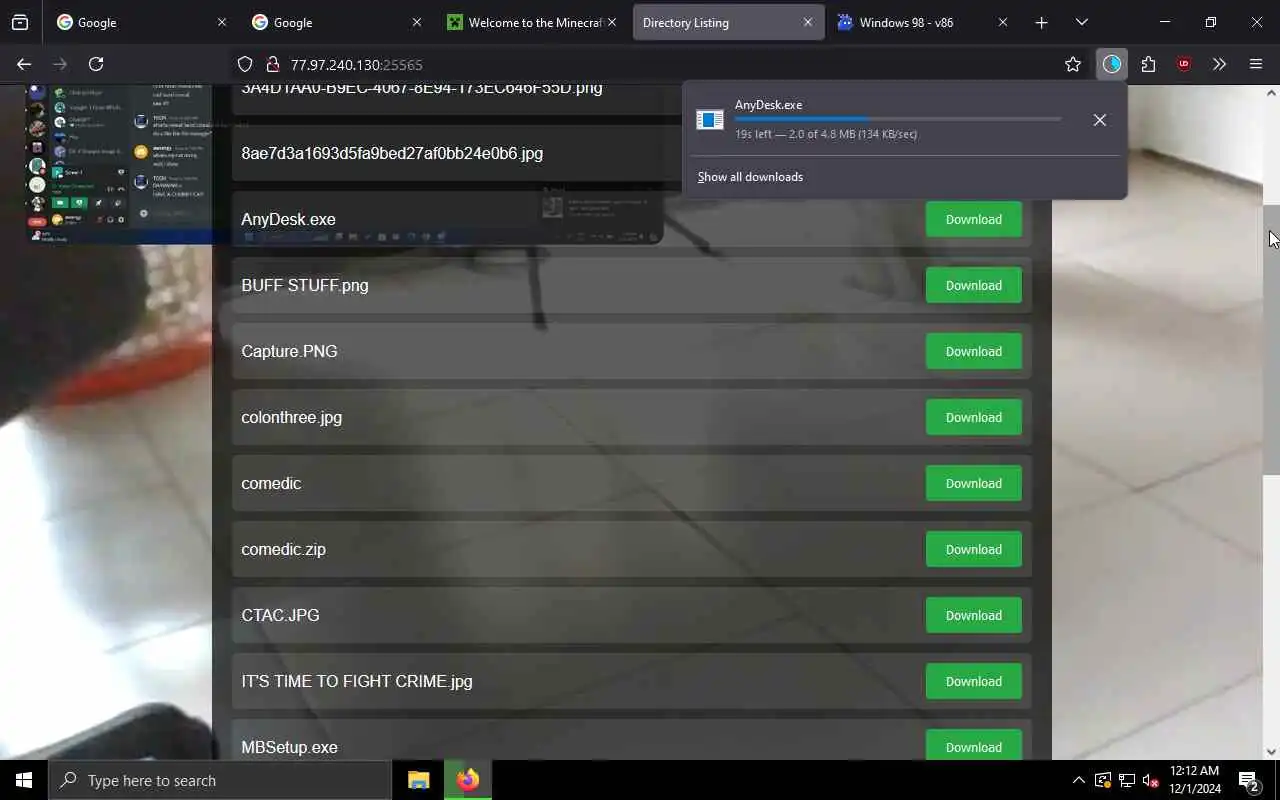
Task: Click AnyDesk.exe download progress bar
Action: (x=898, y=119)
